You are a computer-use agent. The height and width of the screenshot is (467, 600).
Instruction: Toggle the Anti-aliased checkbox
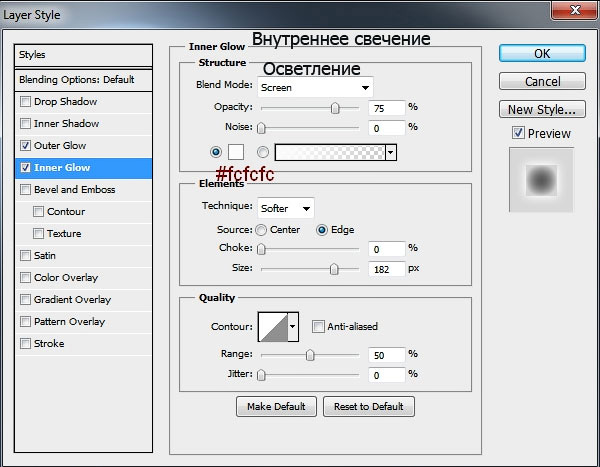pyautogui.click(x=318, y=327)
